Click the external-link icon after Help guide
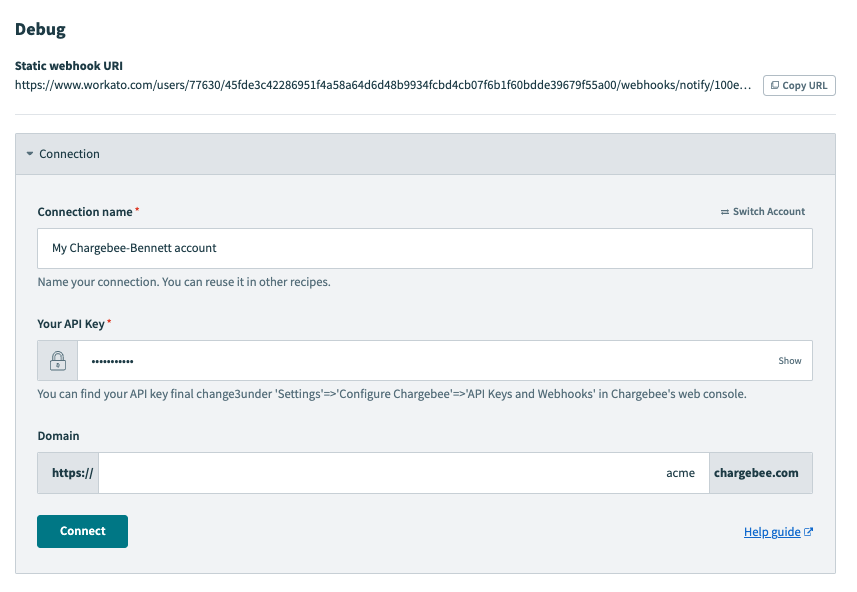Image resolution: width=857 pixels, height=592 pixels. [808, 531]
